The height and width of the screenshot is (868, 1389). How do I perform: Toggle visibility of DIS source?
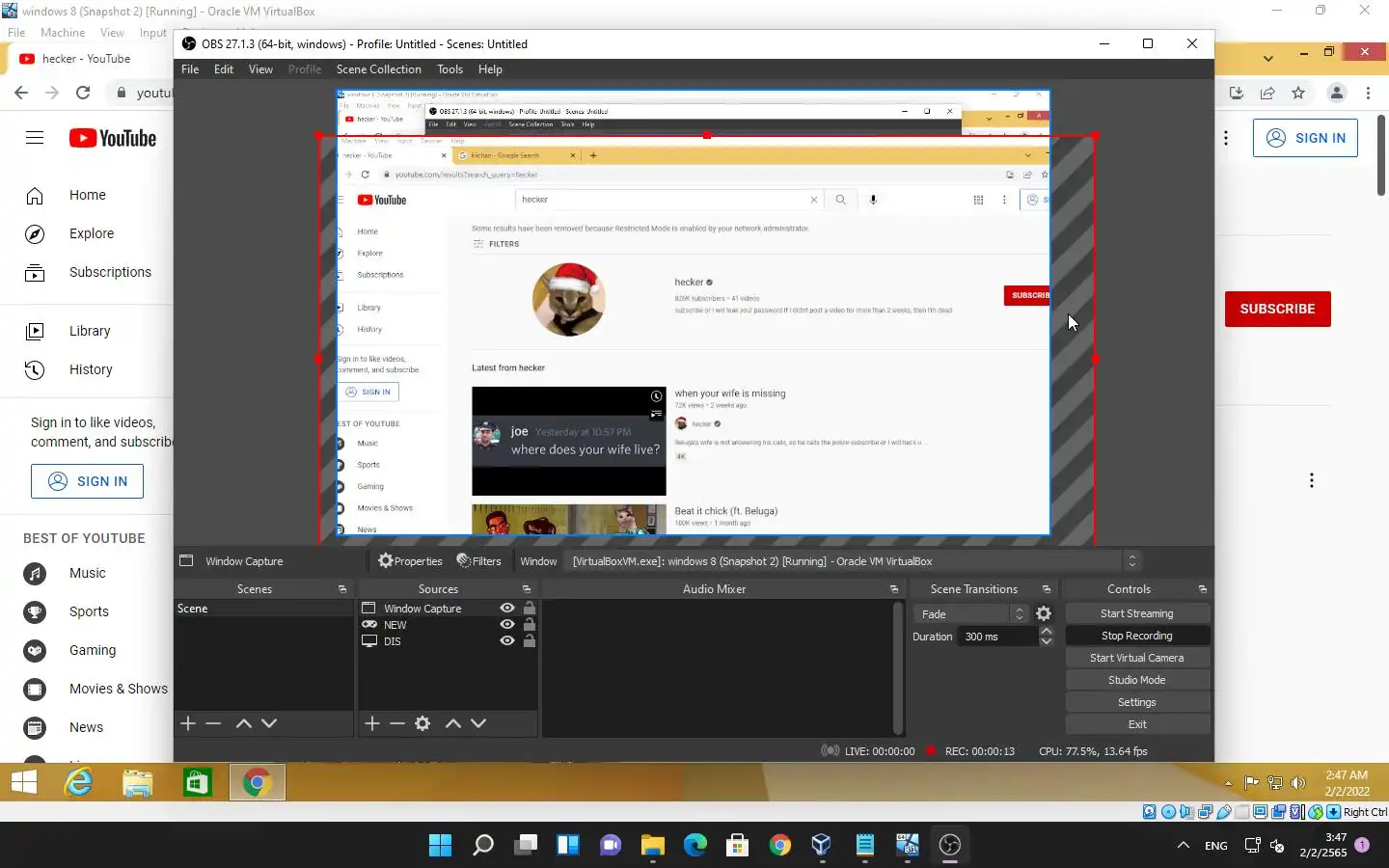coord(507,641)
